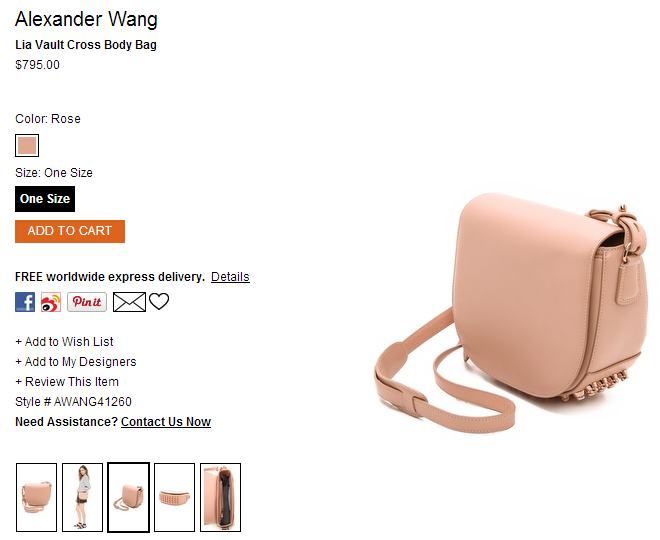The width and height of the screenshot is (660, 540).
Task: Email this item using the envelope icon
Action: pos(129,302)
